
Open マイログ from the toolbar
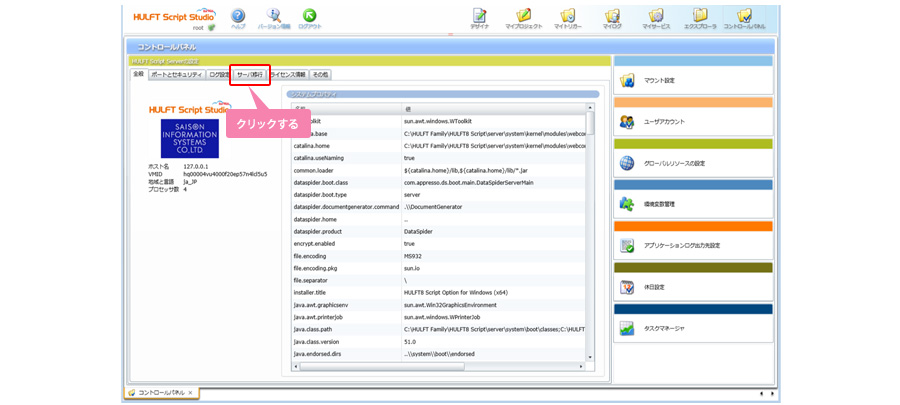(611, 17)
